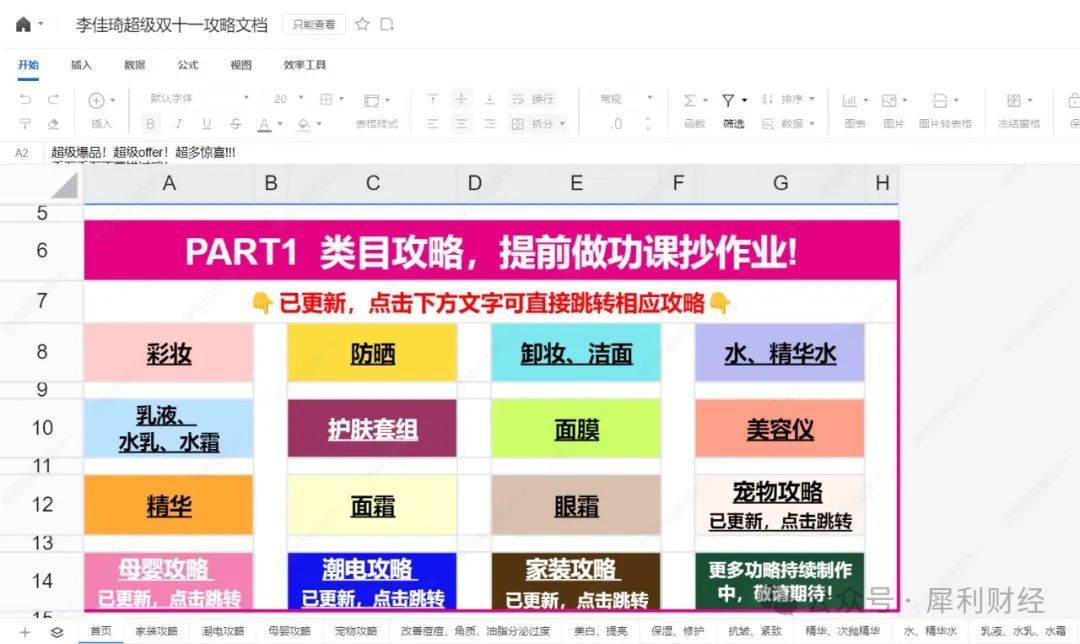Adjust decimal places with the stepper arrows
This screenshot has width=1080, height=644.
pyautogui.click(x=647, y=124)
